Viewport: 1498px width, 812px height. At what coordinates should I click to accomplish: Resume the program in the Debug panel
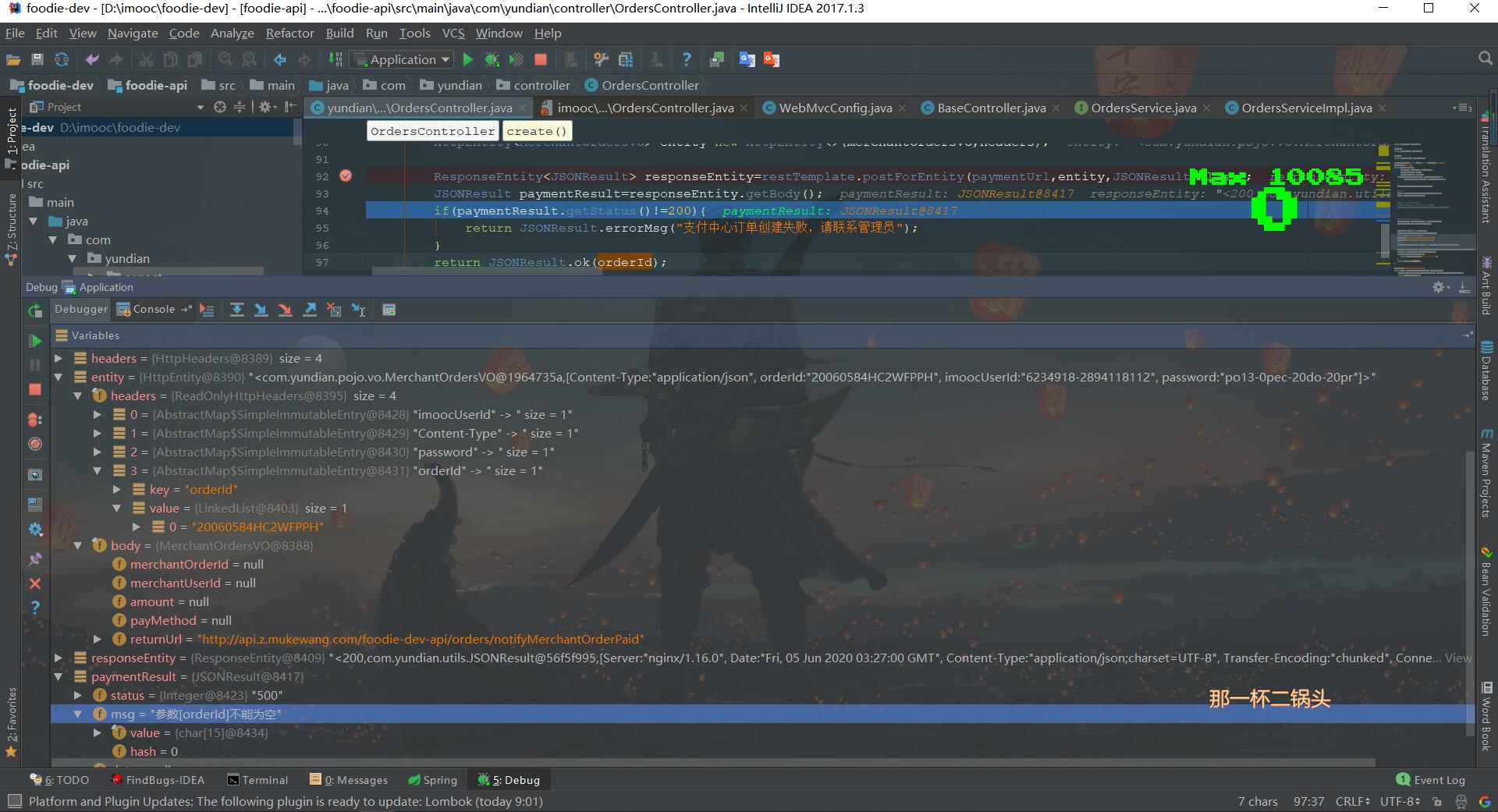point(35,341)
